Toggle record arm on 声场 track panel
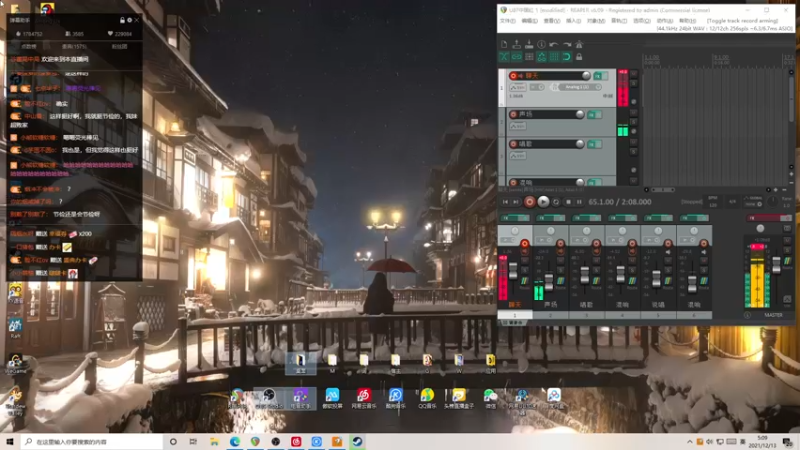 (x=513, y=114)
